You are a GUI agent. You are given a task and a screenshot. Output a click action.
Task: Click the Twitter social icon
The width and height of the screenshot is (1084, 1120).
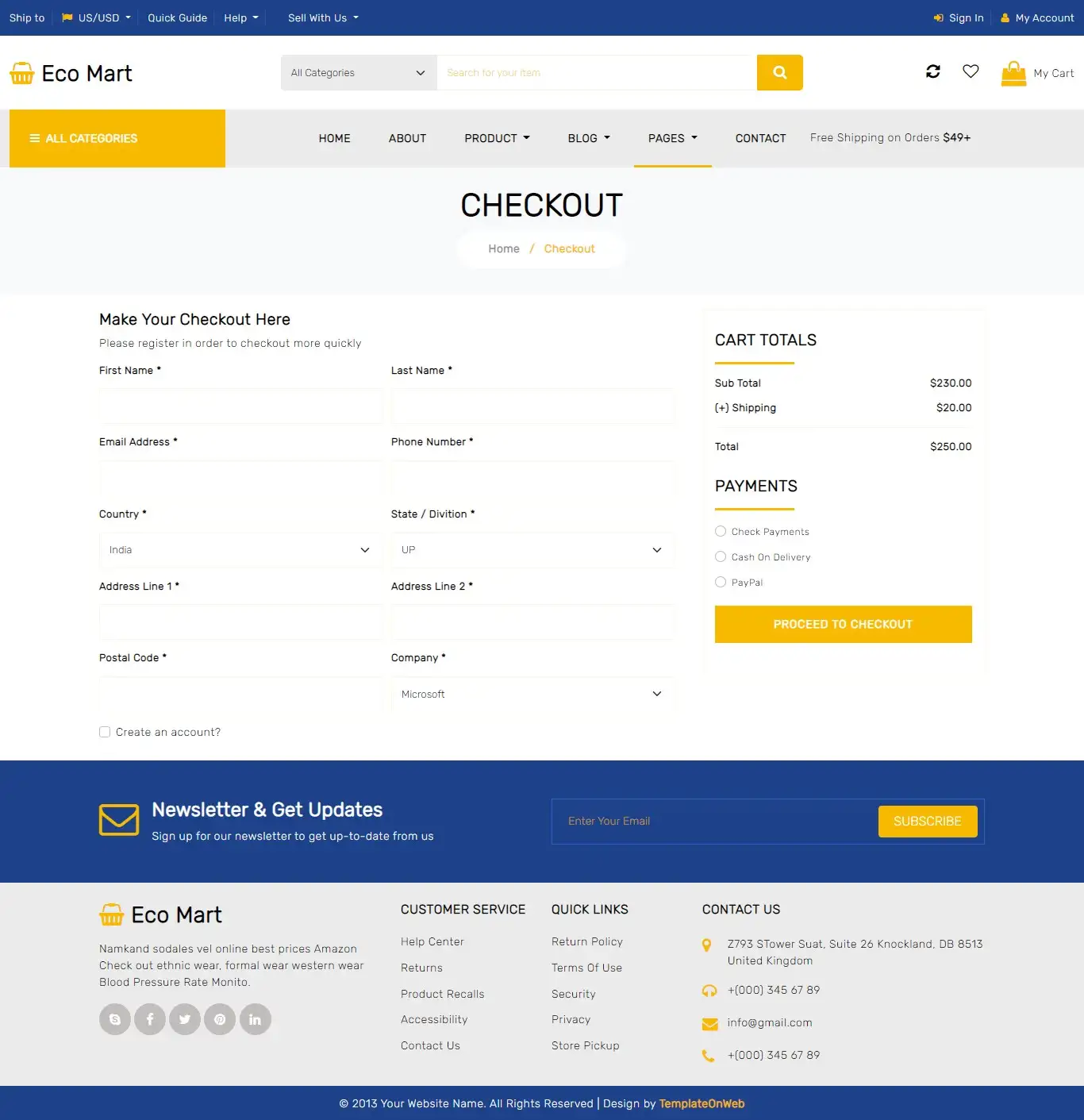click(x=184, y=1019)
